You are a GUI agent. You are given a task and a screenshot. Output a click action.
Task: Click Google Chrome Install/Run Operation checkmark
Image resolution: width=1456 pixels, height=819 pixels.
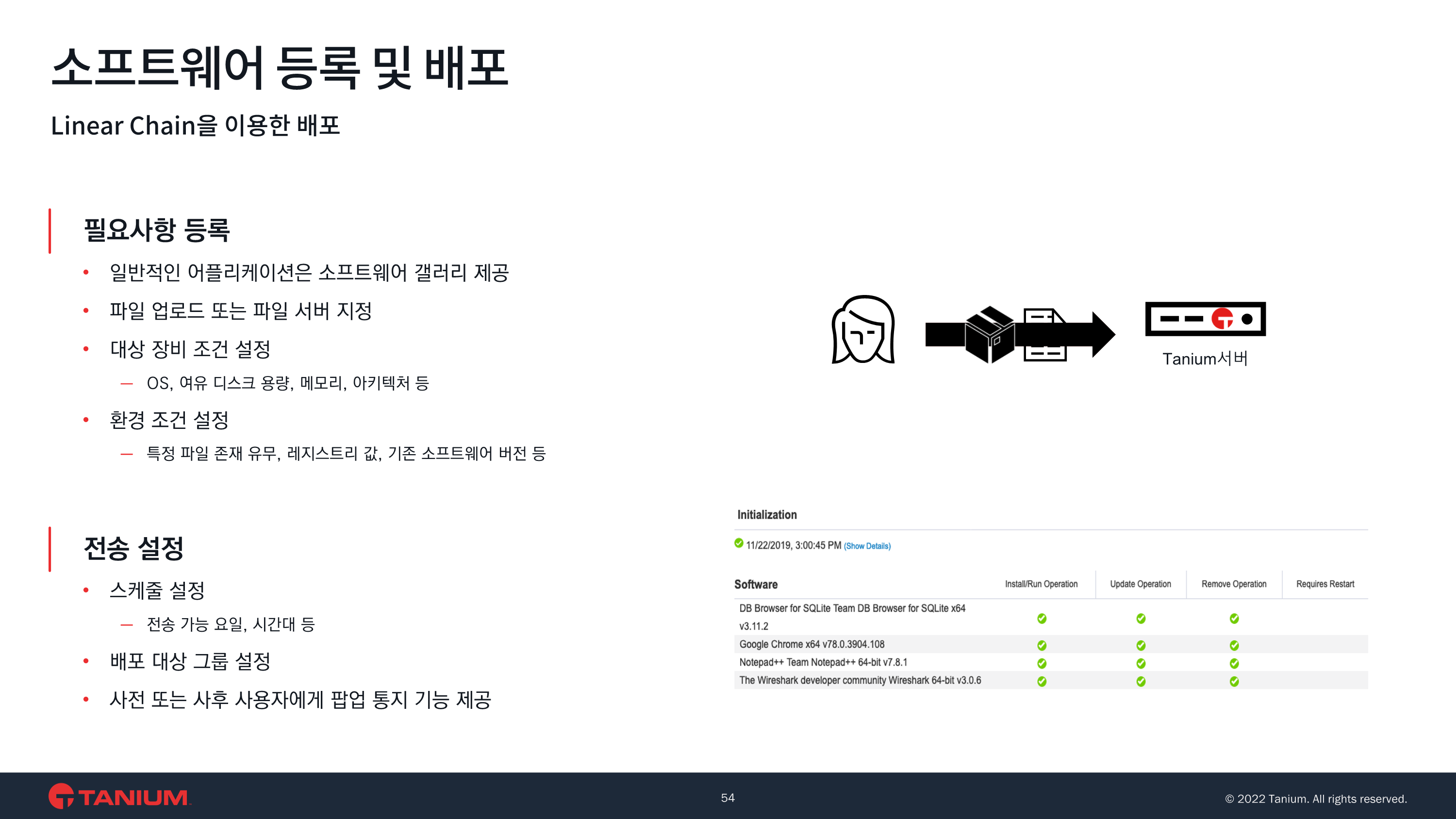[x=1042, y=645]
